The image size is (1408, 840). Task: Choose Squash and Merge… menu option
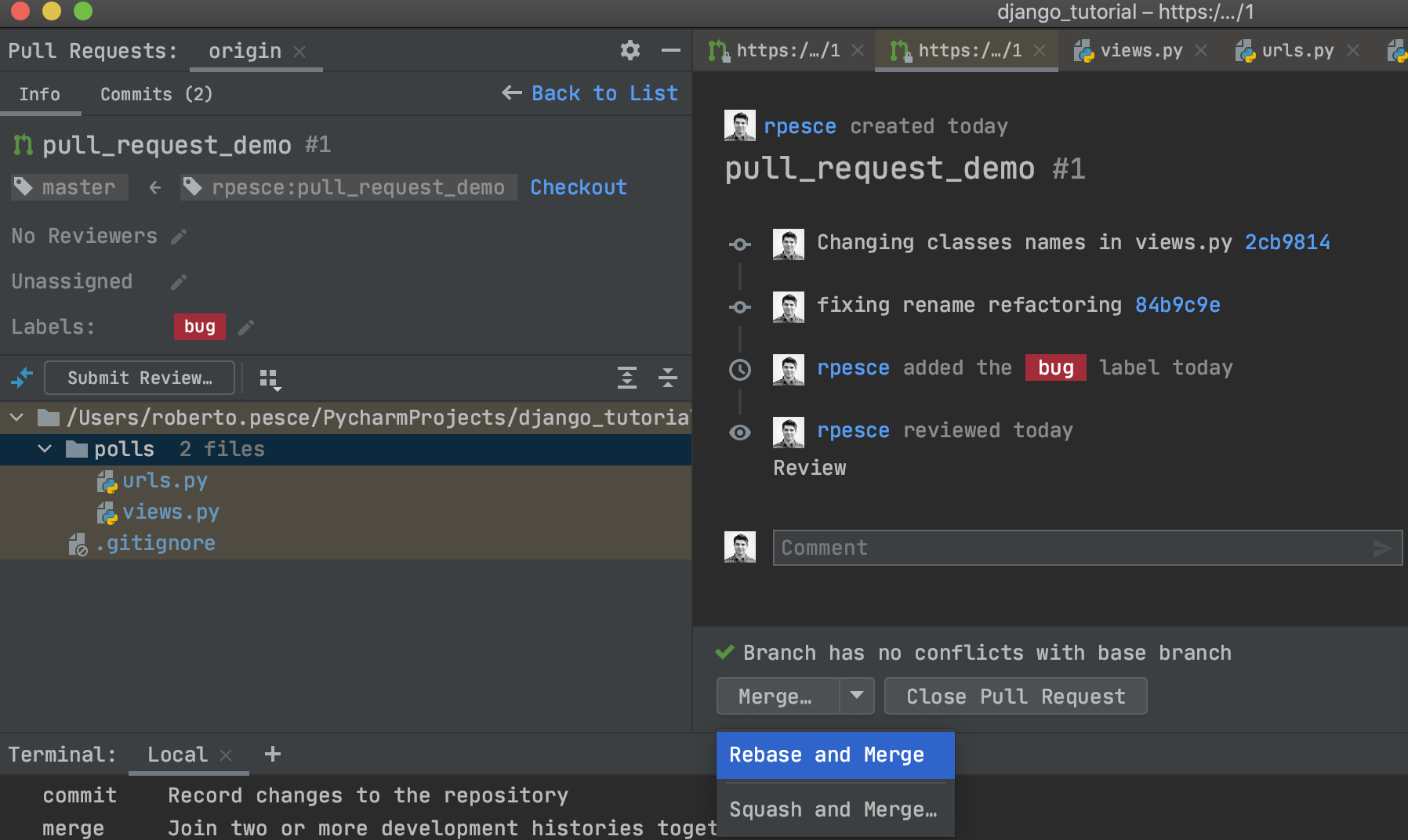[836, 809]
